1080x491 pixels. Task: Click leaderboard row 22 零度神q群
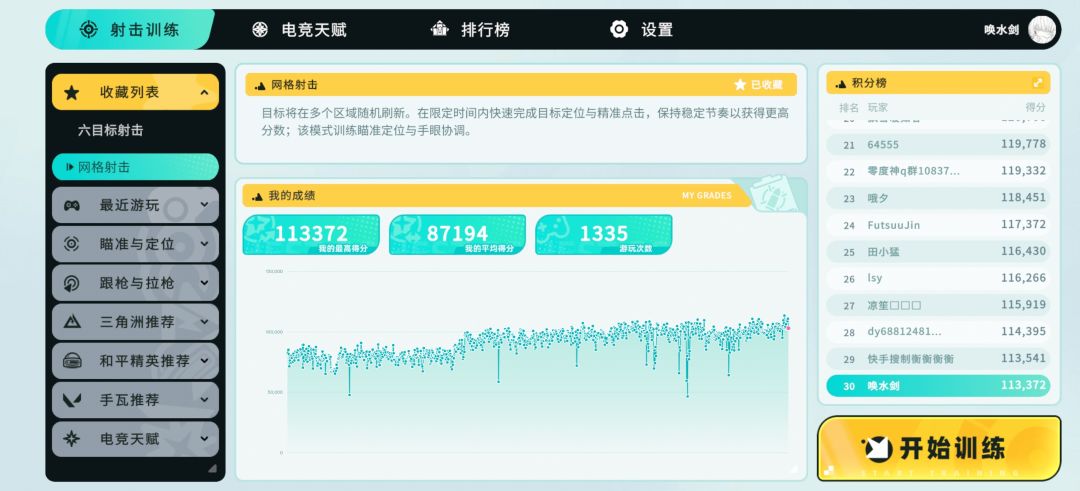[x=938, y=171]
